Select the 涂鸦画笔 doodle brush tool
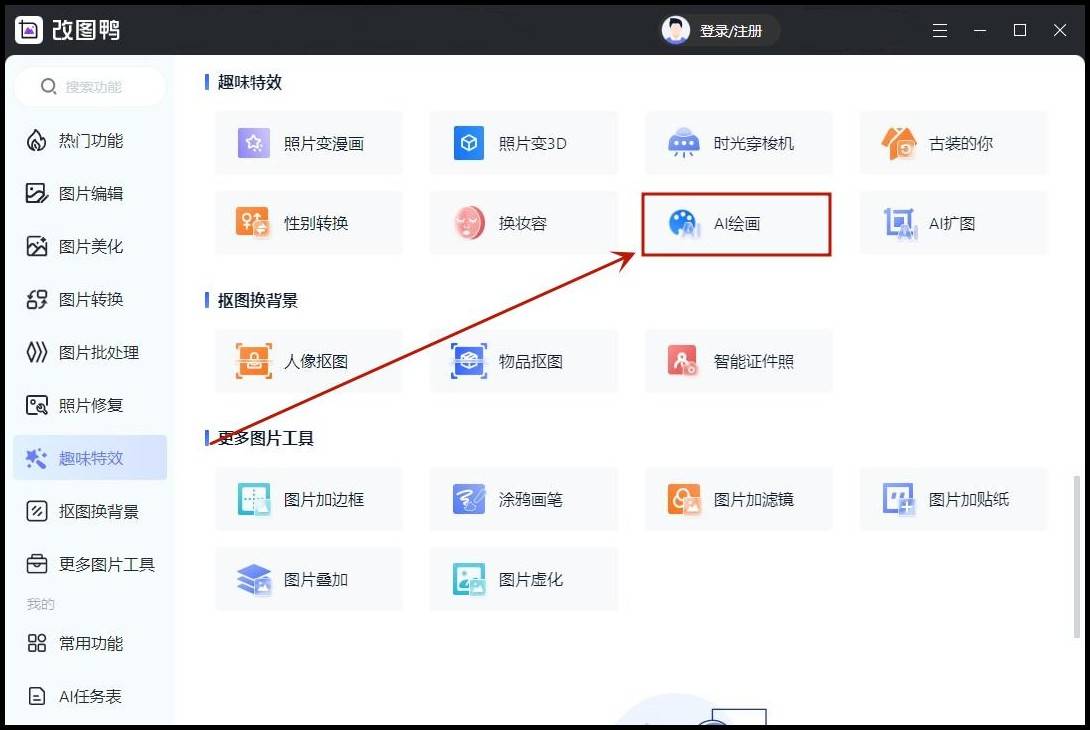The height and width of the screenshot is (730, 1090). (523, 499)
